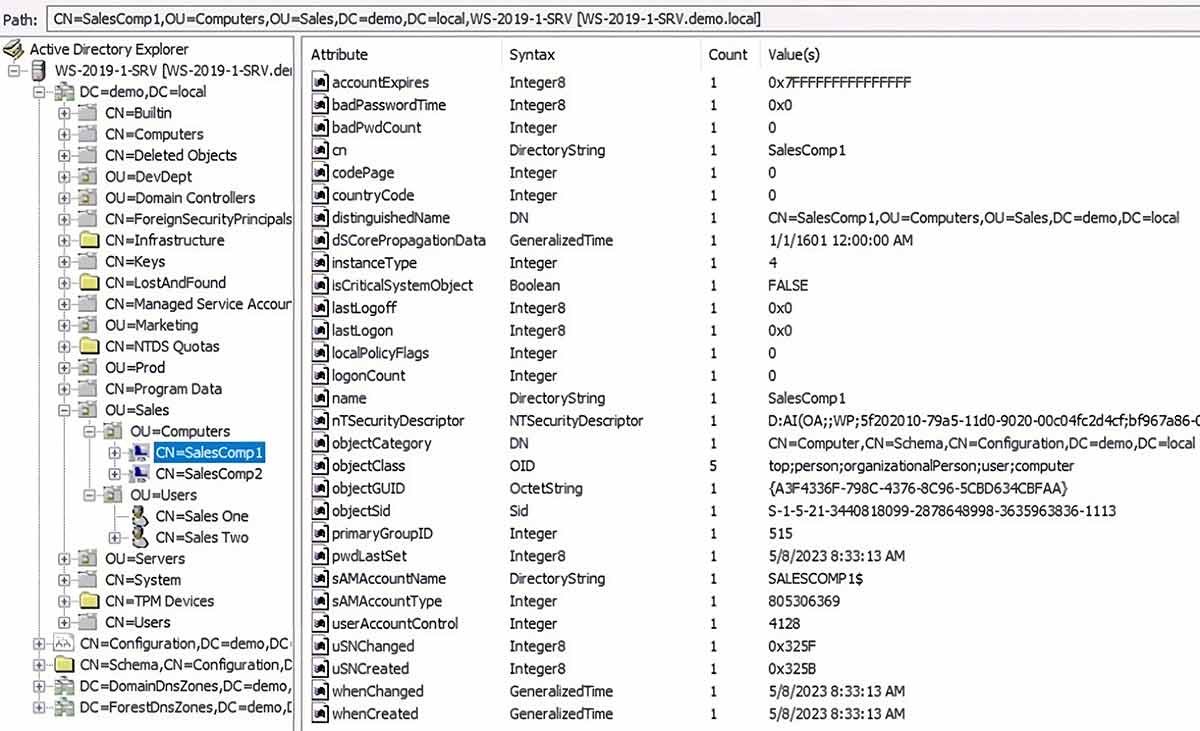Collapse the OU=Sales node
The width and height of the screenshot is (1200, 731).
[x=65, y=410]
